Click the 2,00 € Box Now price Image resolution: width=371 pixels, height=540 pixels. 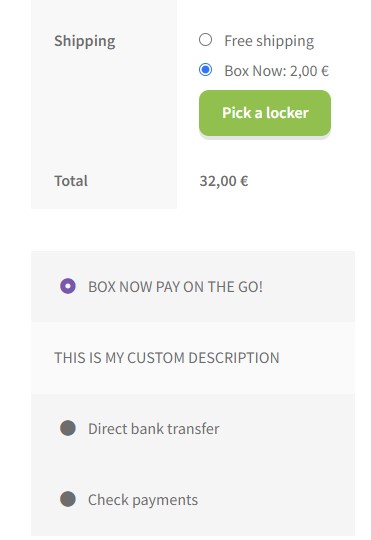tap(309, 71)
